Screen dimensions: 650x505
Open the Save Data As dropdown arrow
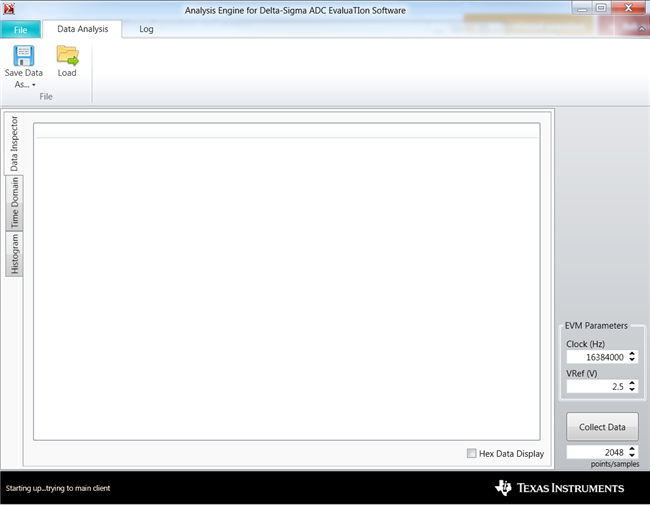pos(34,85)
